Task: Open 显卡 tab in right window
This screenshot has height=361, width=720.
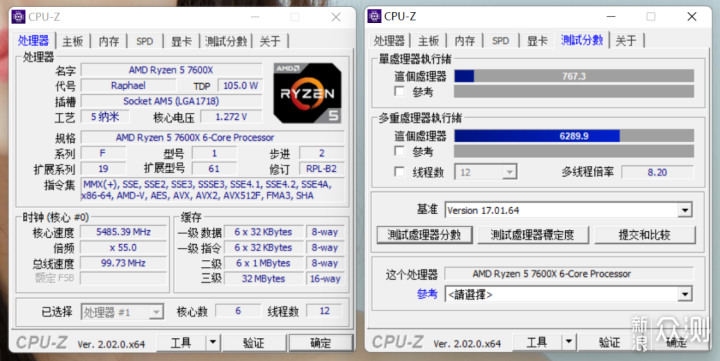Action: click(x=537, y=41)
